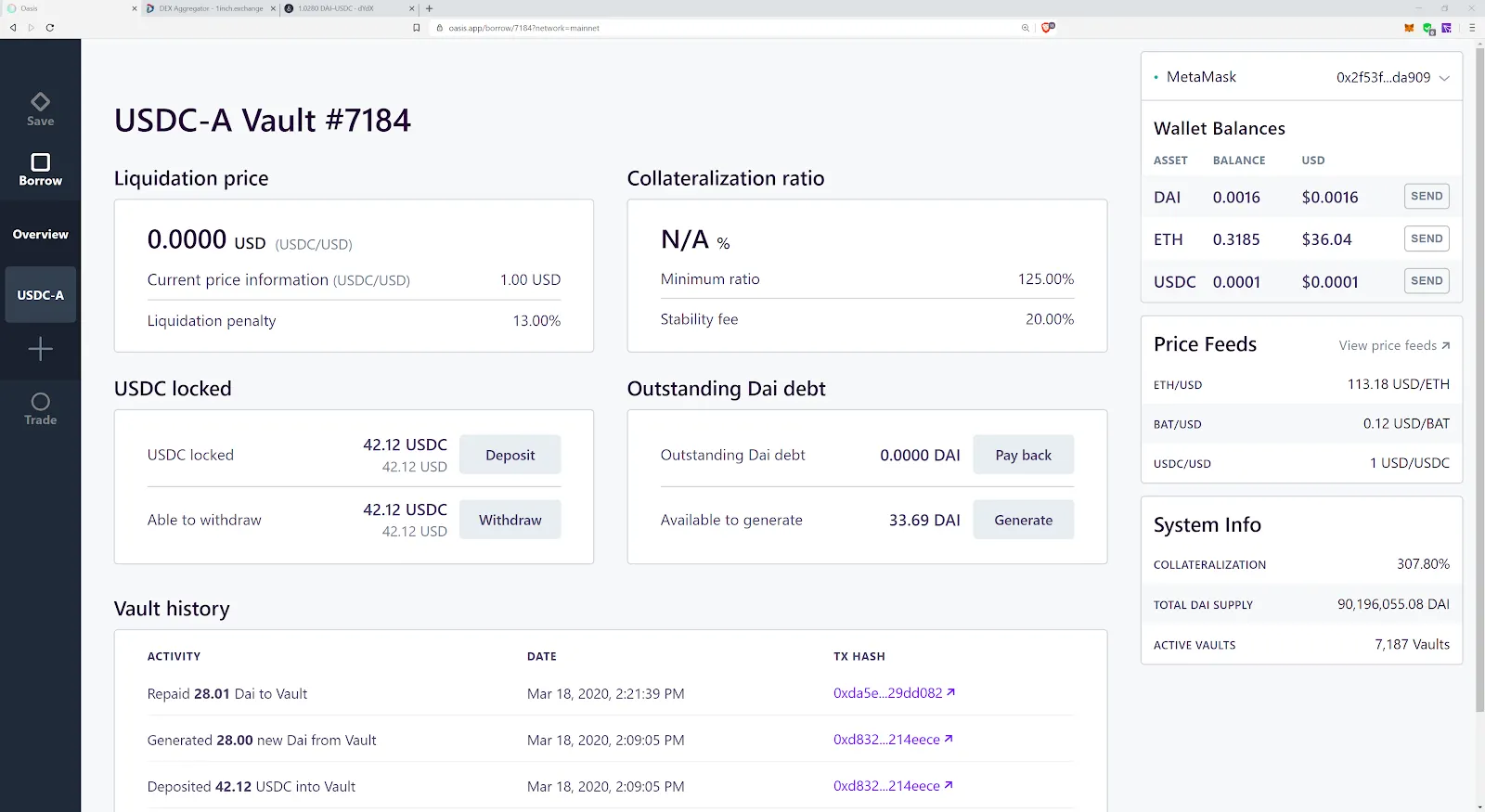Viewport: 1485px width, 812px height.
Task: Click the MetaMask connection label
Action: (1201, 77)
